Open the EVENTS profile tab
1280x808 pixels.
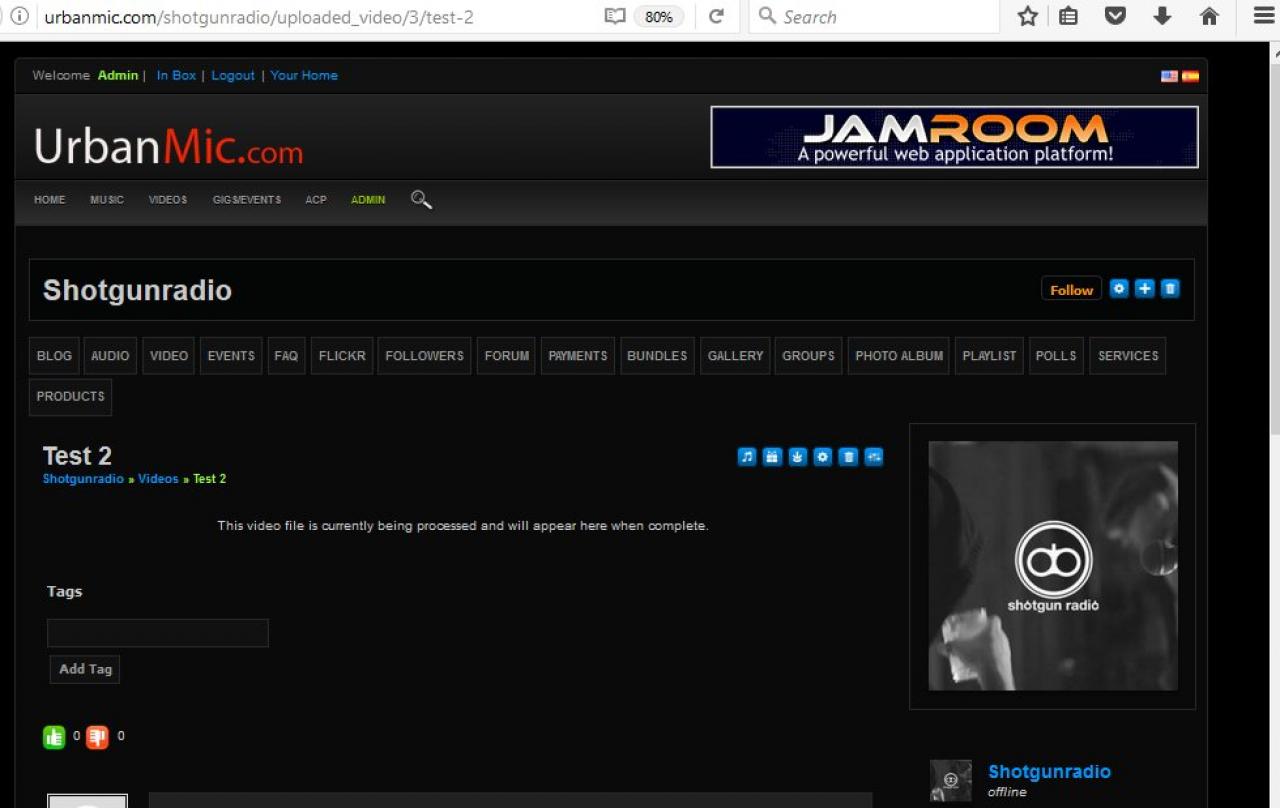(x=231, y=356)
